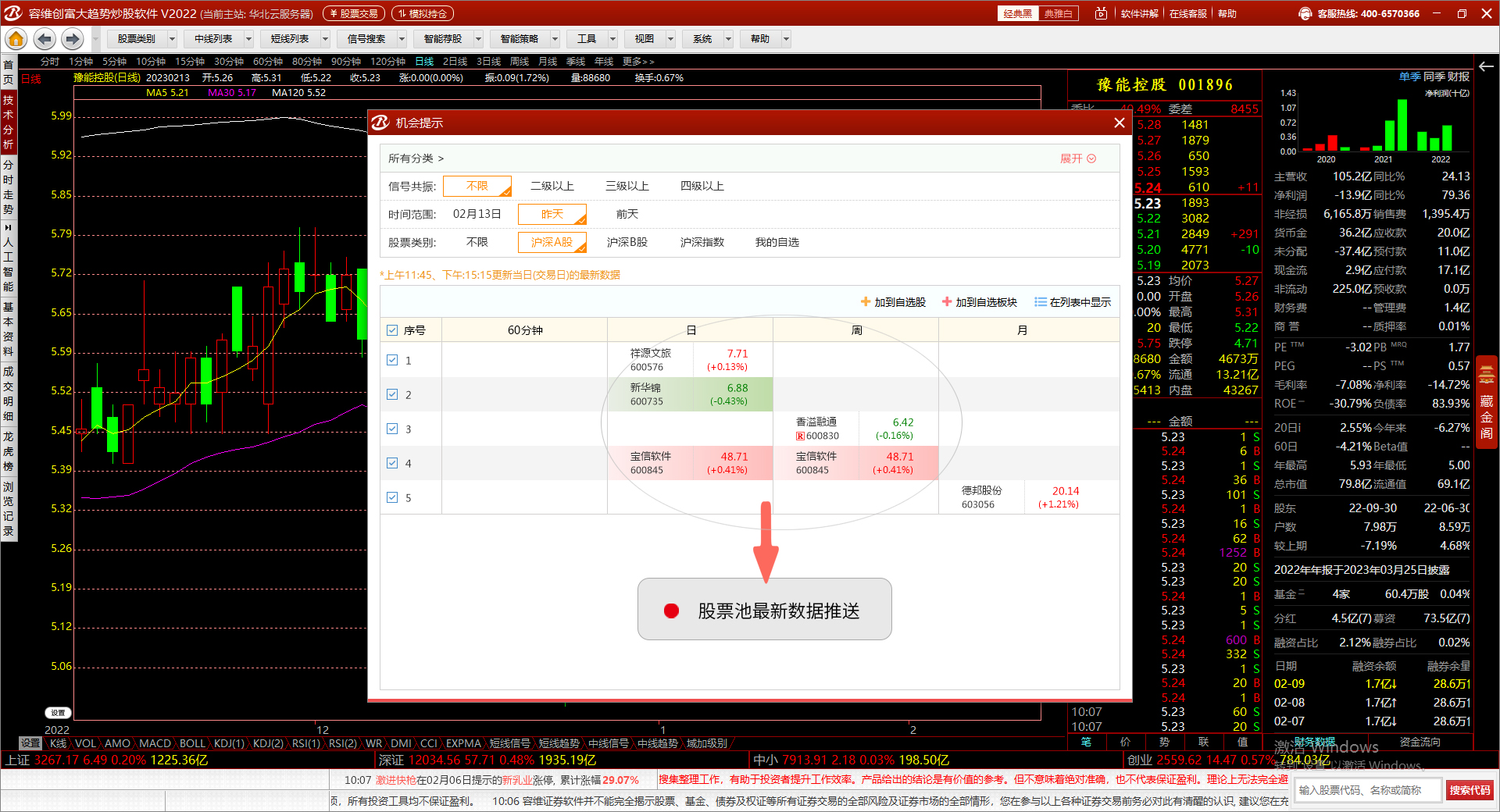
Task: Click the left arrow icon at top right
Action: tap(1486, 66)
